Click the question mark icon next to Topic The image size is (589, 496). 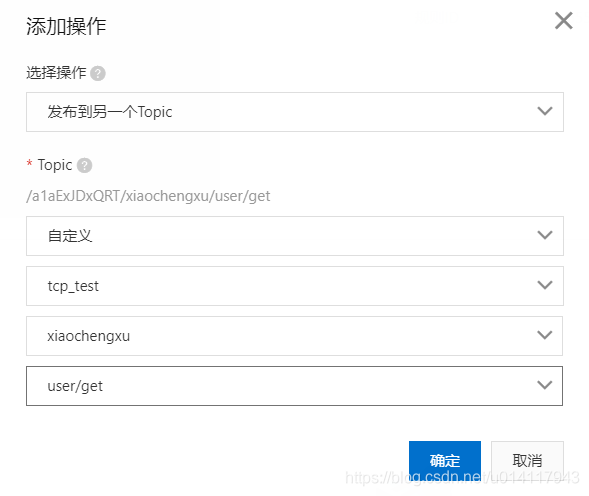(85, 165)
